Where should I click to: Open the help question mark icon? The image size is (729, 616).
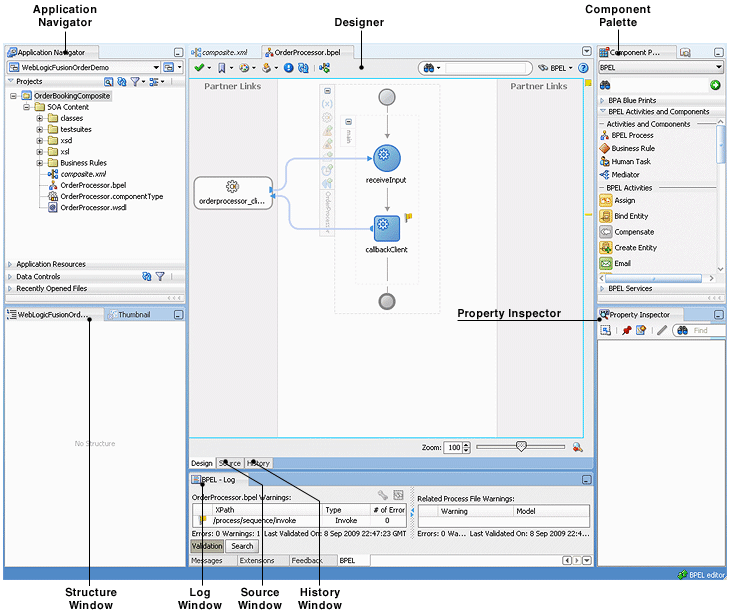pyautogui.click(x=583, y=68)
